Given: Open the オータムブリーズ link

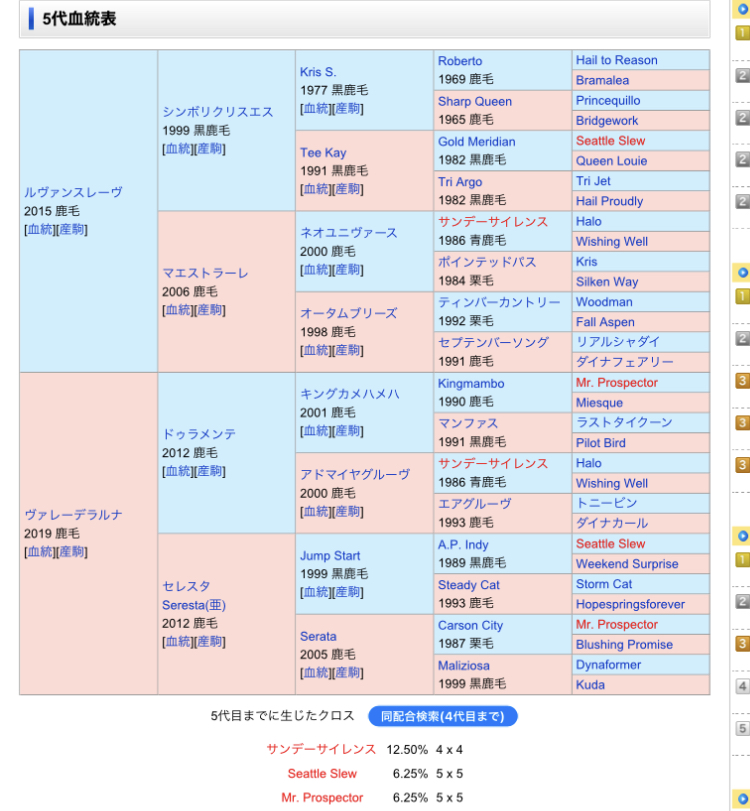Looking at the screenshot, I should point(349,313).
